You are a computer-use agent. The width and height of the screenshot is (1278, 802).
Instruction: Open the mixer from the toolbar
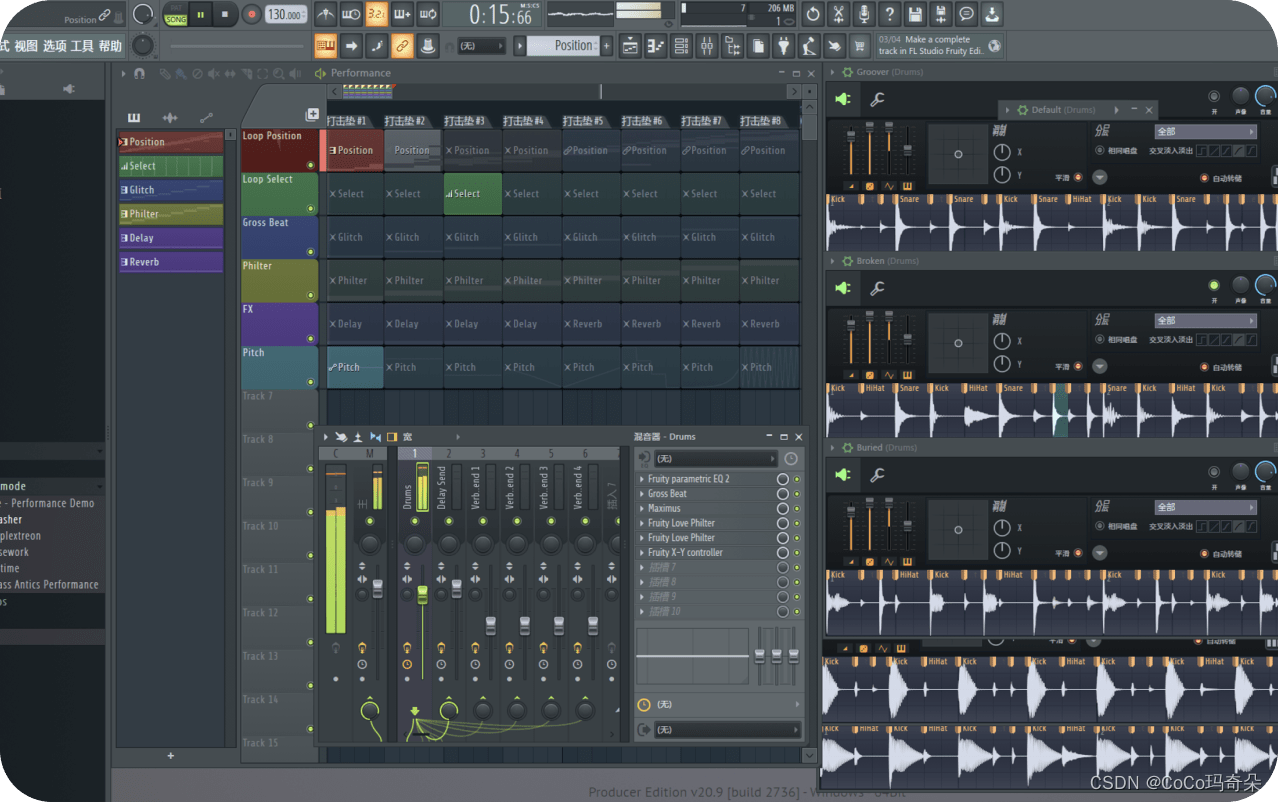point(707,46)
